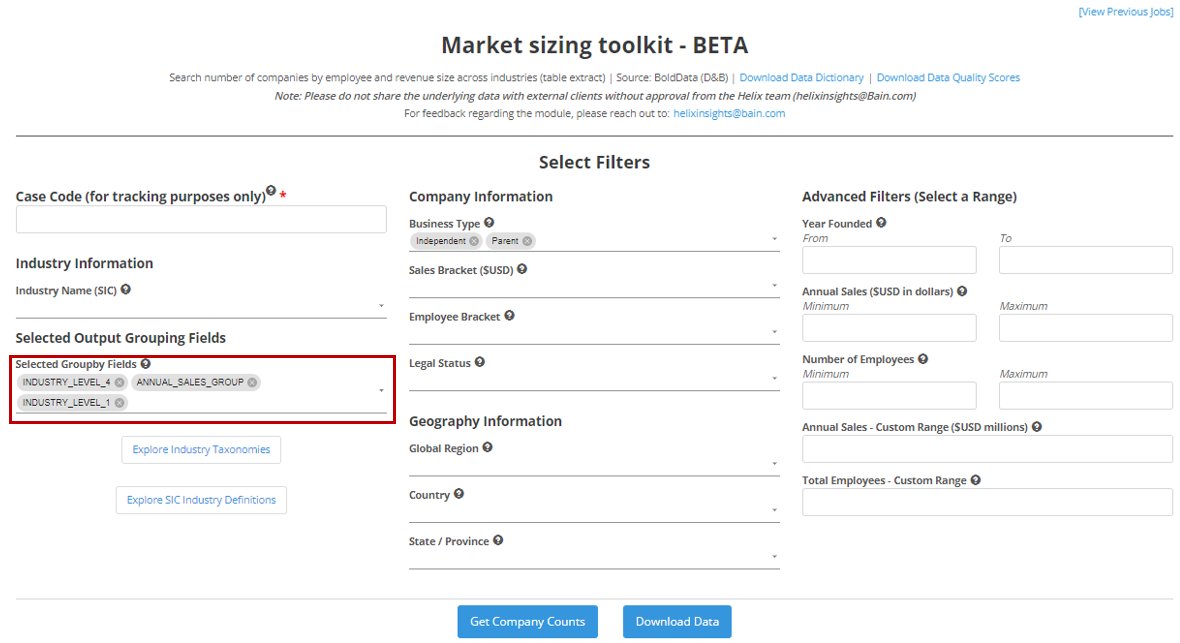This screenshot has height=643, width=1180.
Task: Remove the INDUSTRY_LEVEL_4 groupby tag
Action: coord(120,382)
